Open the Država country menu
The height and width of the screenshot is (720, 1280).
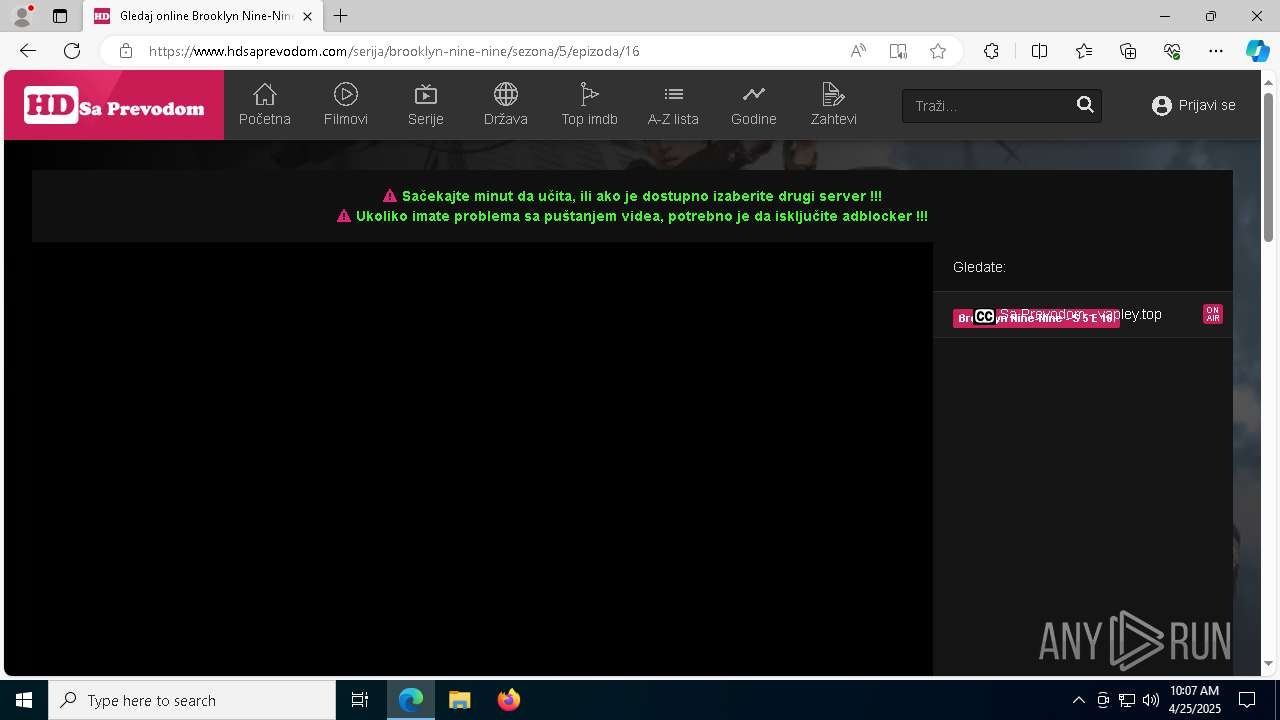(506, 105)
